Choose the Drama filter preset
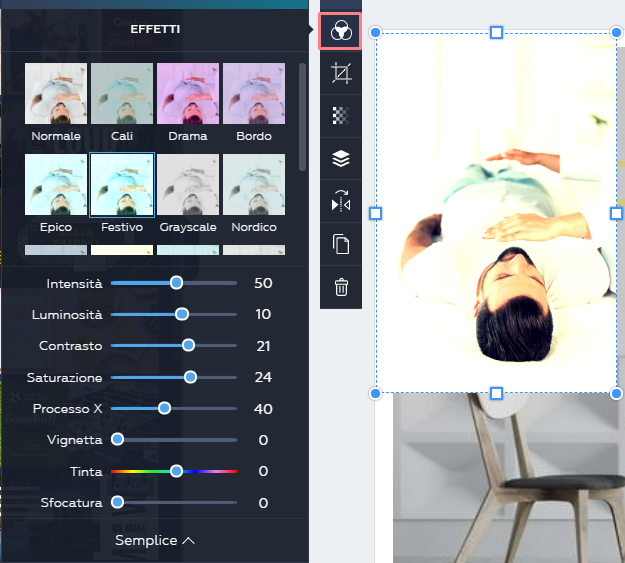 188,94
